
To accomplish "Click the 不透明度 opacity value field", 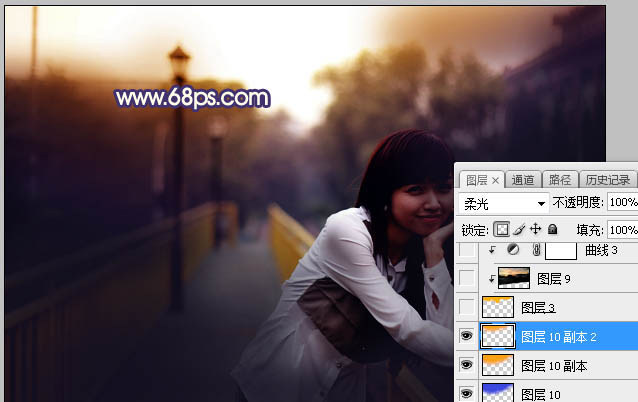I will pos(623,202).
